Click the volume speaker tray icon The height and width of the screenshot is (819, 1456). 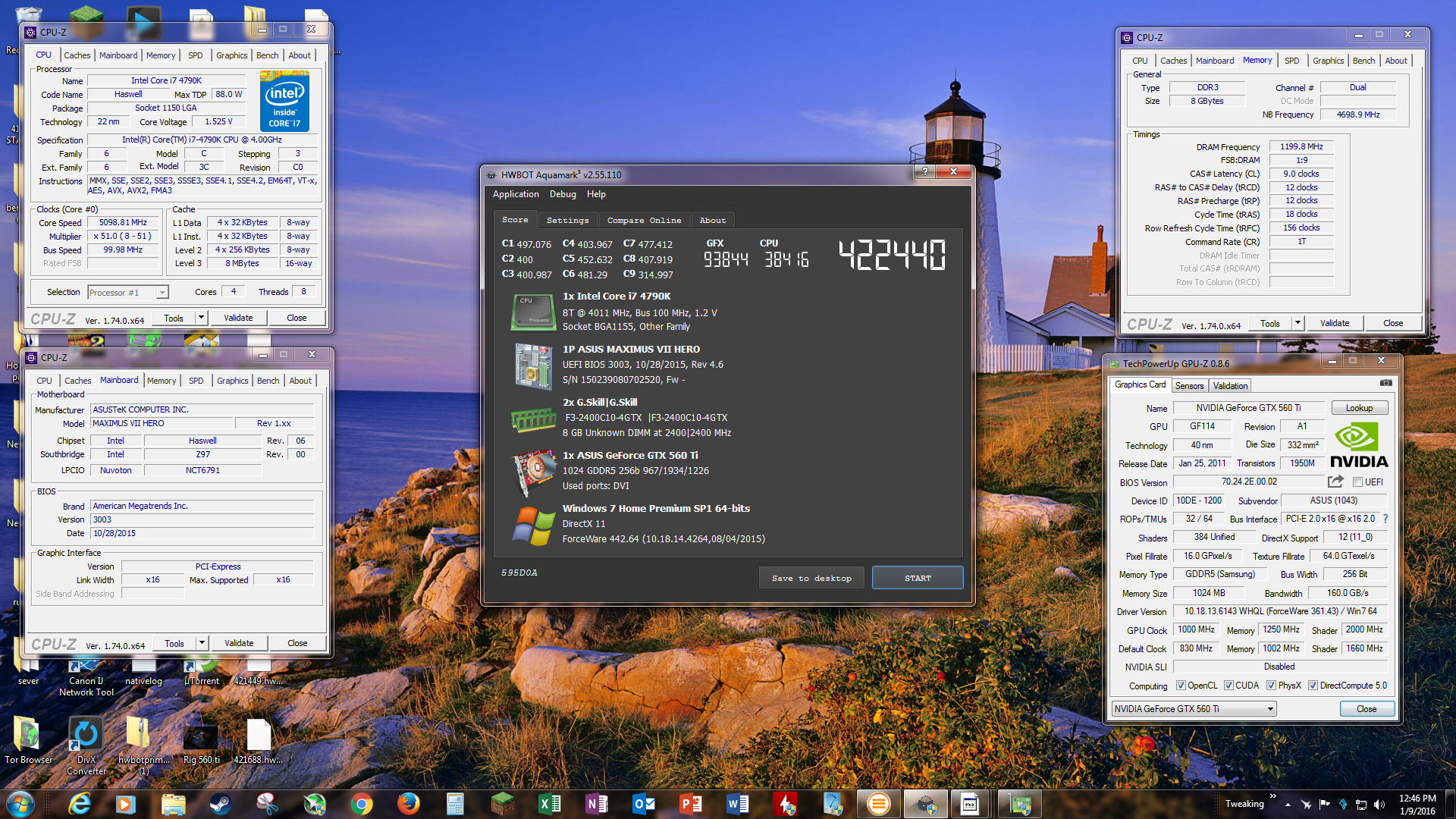[1379, 805]
